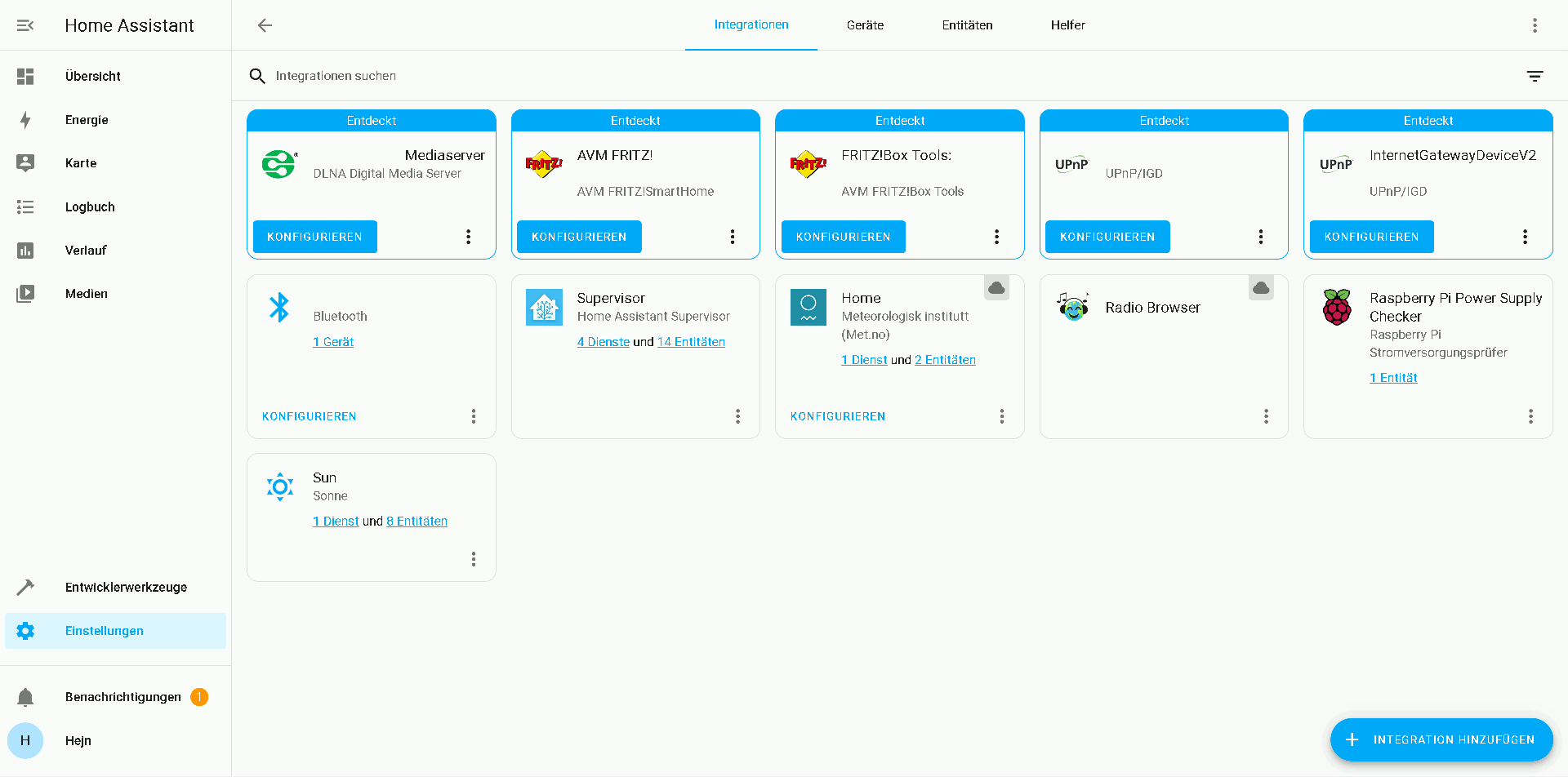Open Home '2 Entitäten' link

click(x=945, y=360)
